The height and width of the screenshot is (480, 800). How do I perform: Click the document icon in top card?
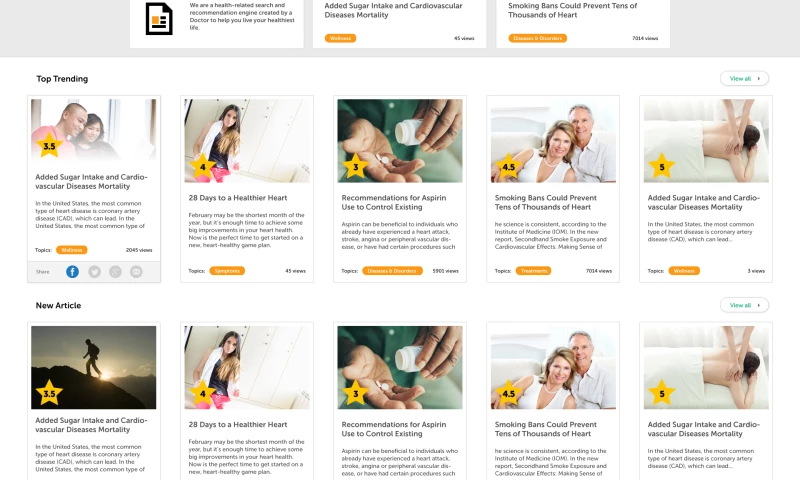(x=159, y=19)
